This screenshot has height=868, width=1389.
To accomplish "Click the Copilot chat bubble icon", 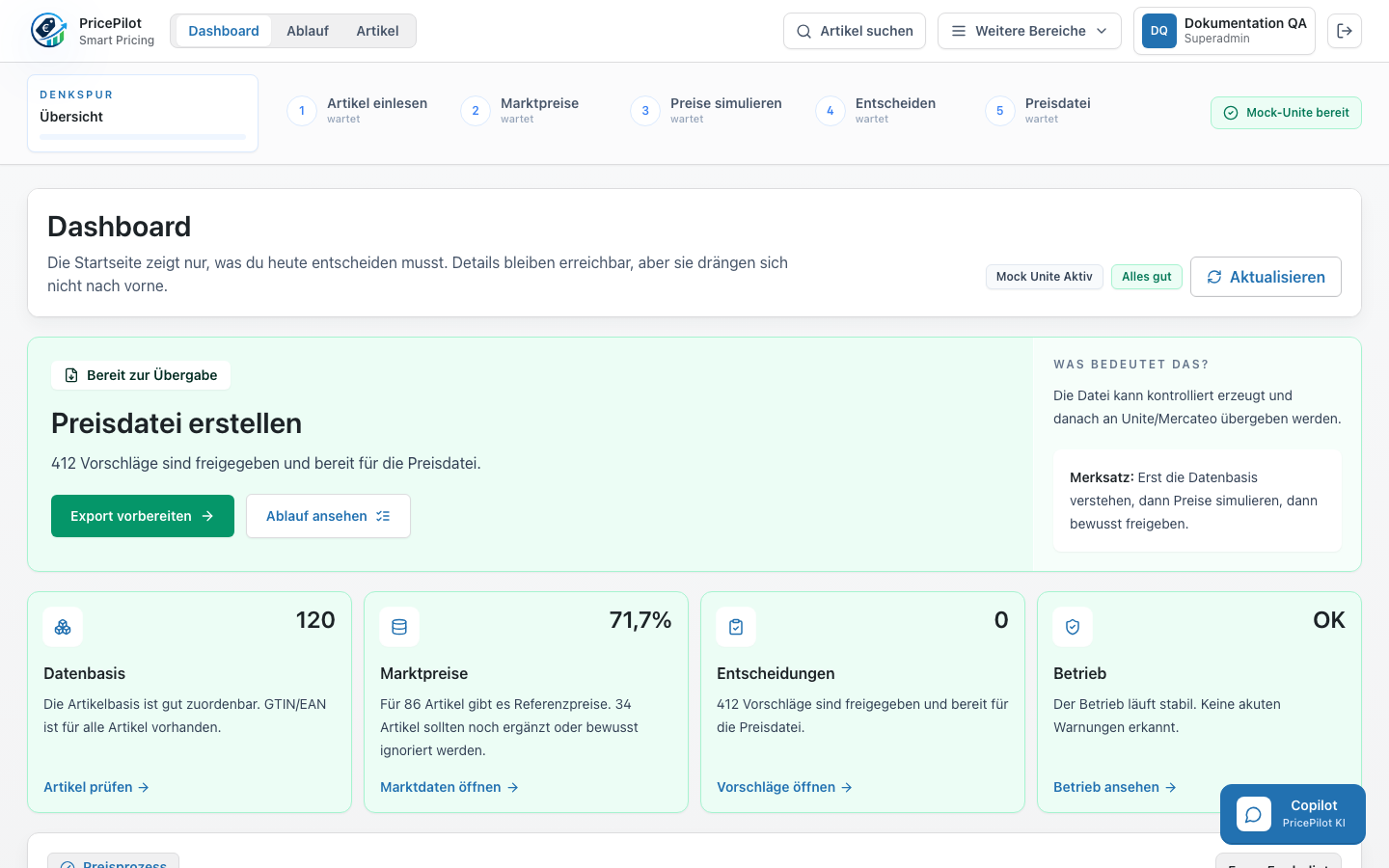I will pos(1253,815).
